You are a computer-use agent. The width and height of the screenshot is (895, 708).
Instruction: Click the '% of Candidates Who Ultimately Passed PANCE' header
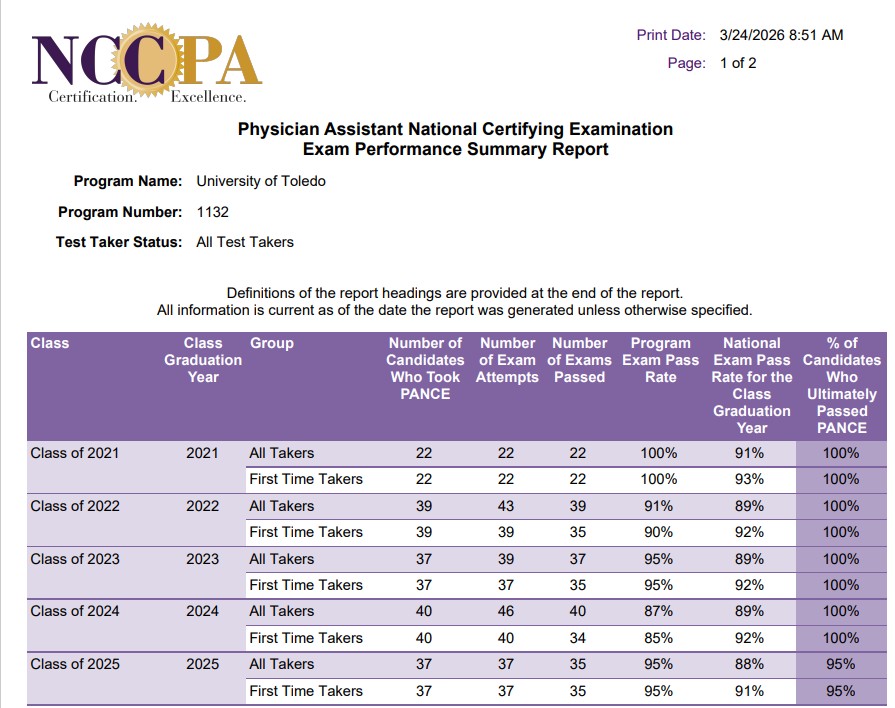842,385
